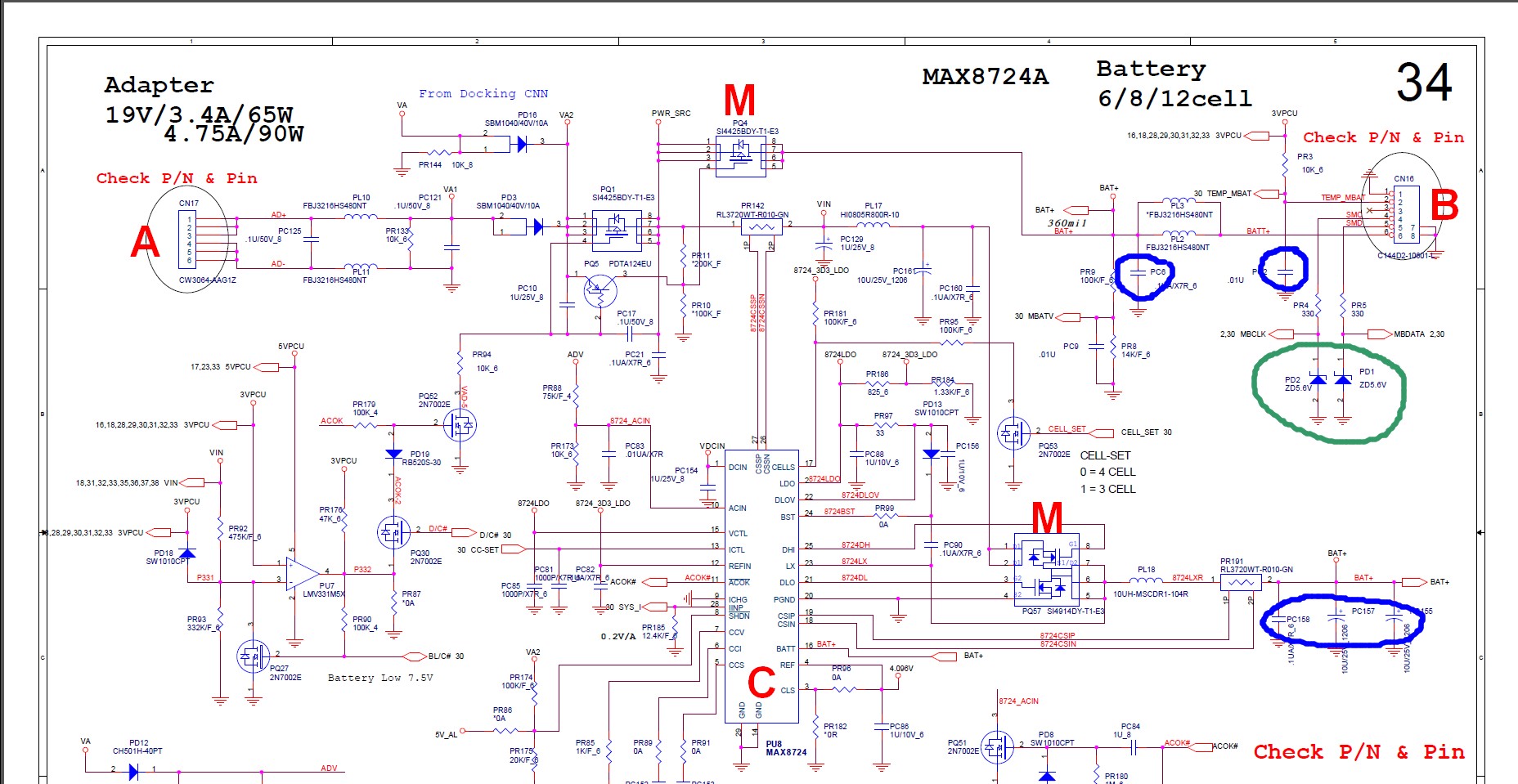
Task: Click the '19V/3.4A/65W' rating text
Action: pyautogui.click(x=199, y=114)
